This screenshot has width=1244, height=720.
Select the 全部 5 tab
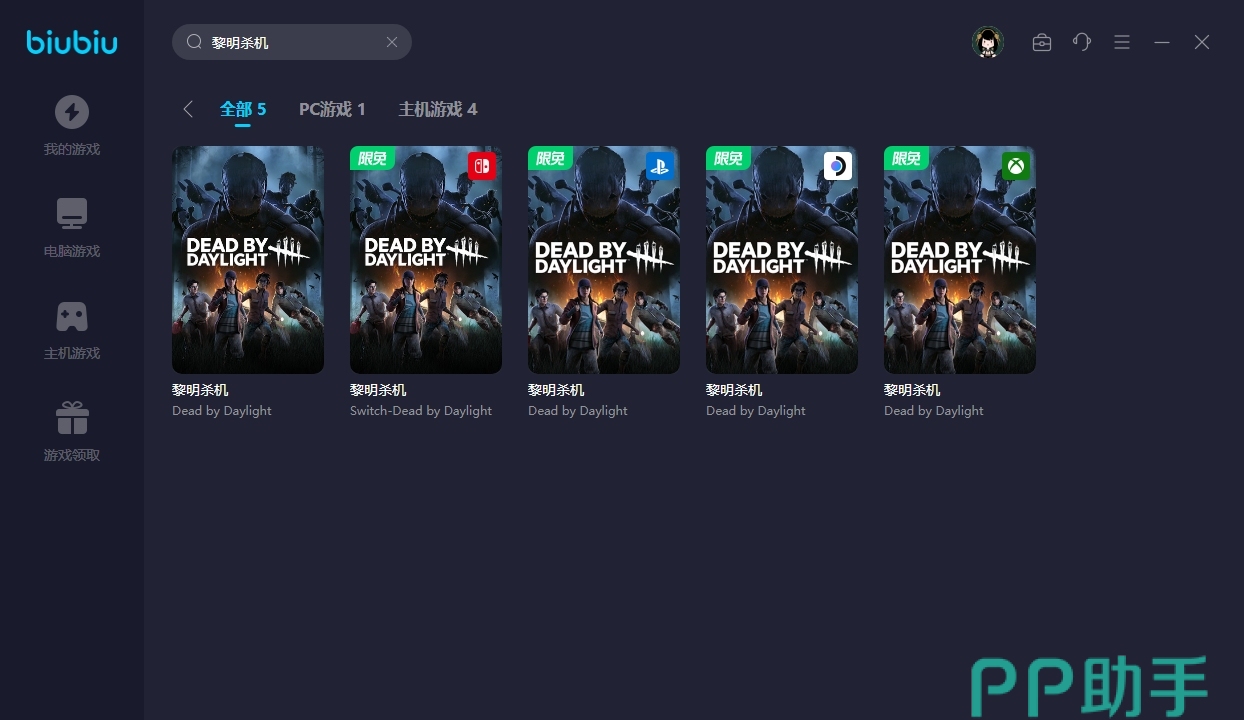coord(243,109)
